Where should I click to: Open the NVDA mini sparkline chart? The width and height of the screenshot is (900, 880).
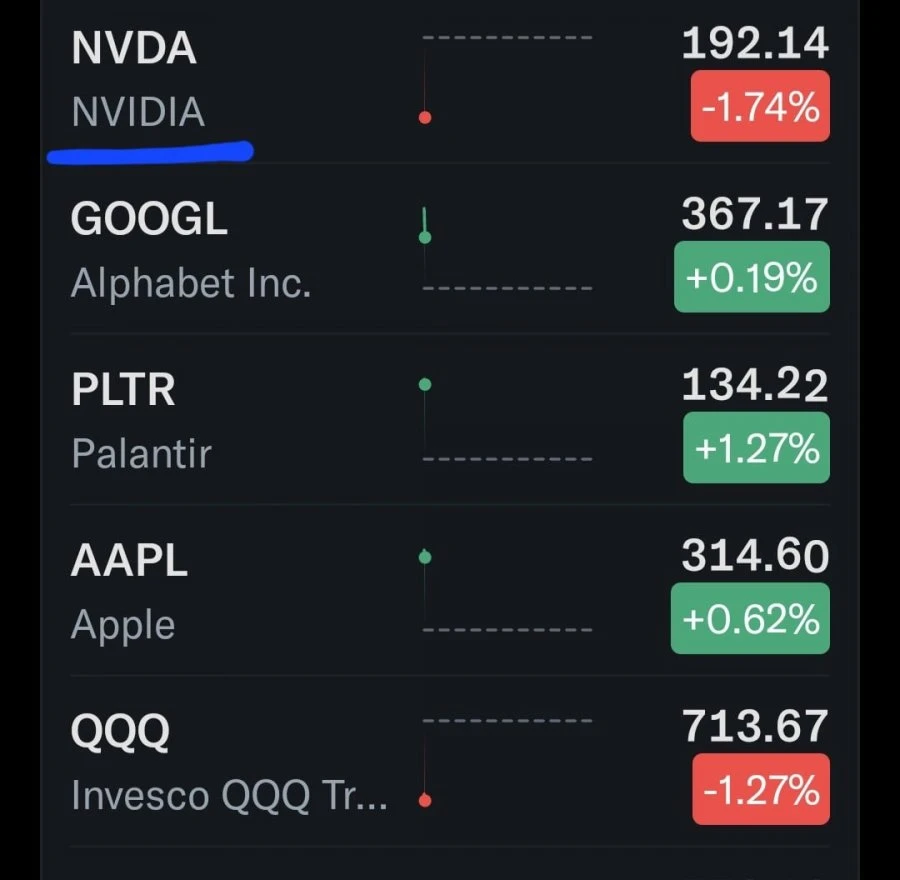tap(507, 78)
